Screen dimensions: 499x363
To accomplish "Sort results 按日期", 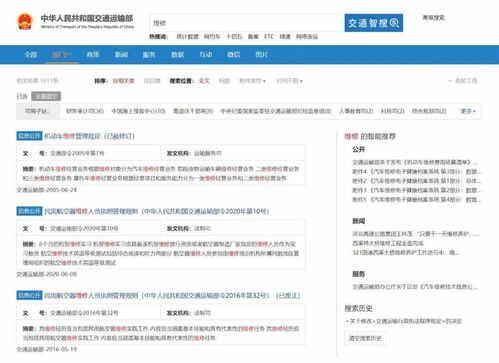I will point(152,81).
